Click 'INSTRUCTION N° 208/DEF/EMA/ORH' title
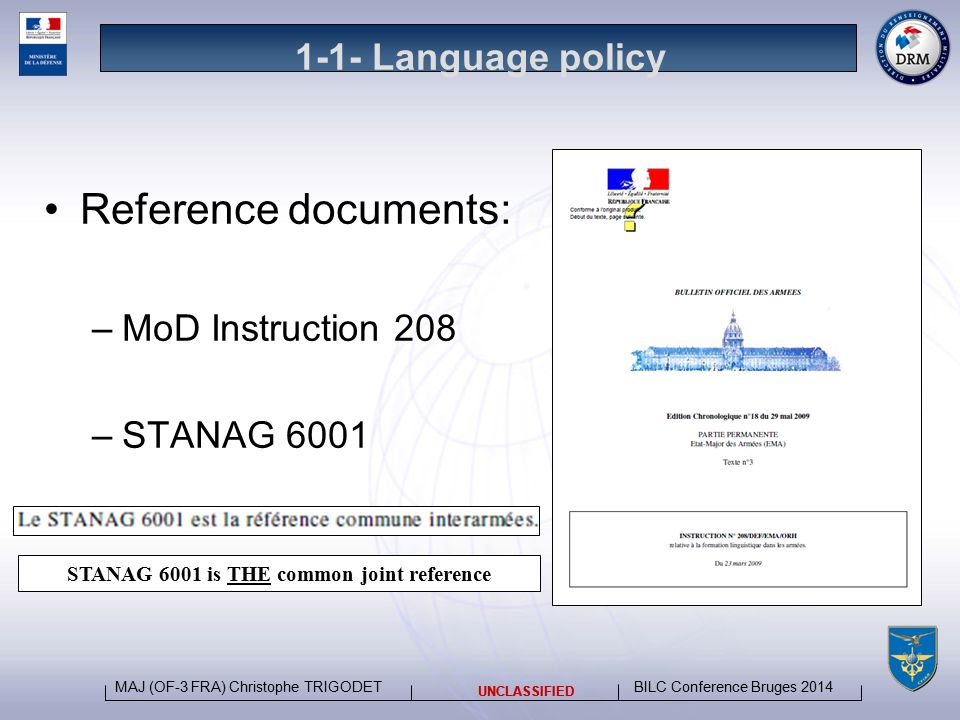Screen dimensions: 960x720 (x=738, y=536)
